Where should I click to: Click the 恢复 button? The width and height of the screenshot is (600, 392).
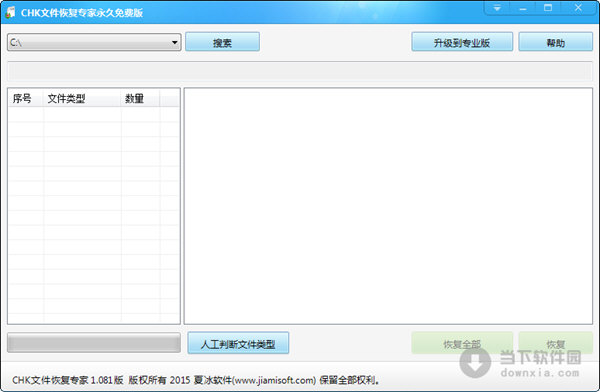click(x=556, y=343)
